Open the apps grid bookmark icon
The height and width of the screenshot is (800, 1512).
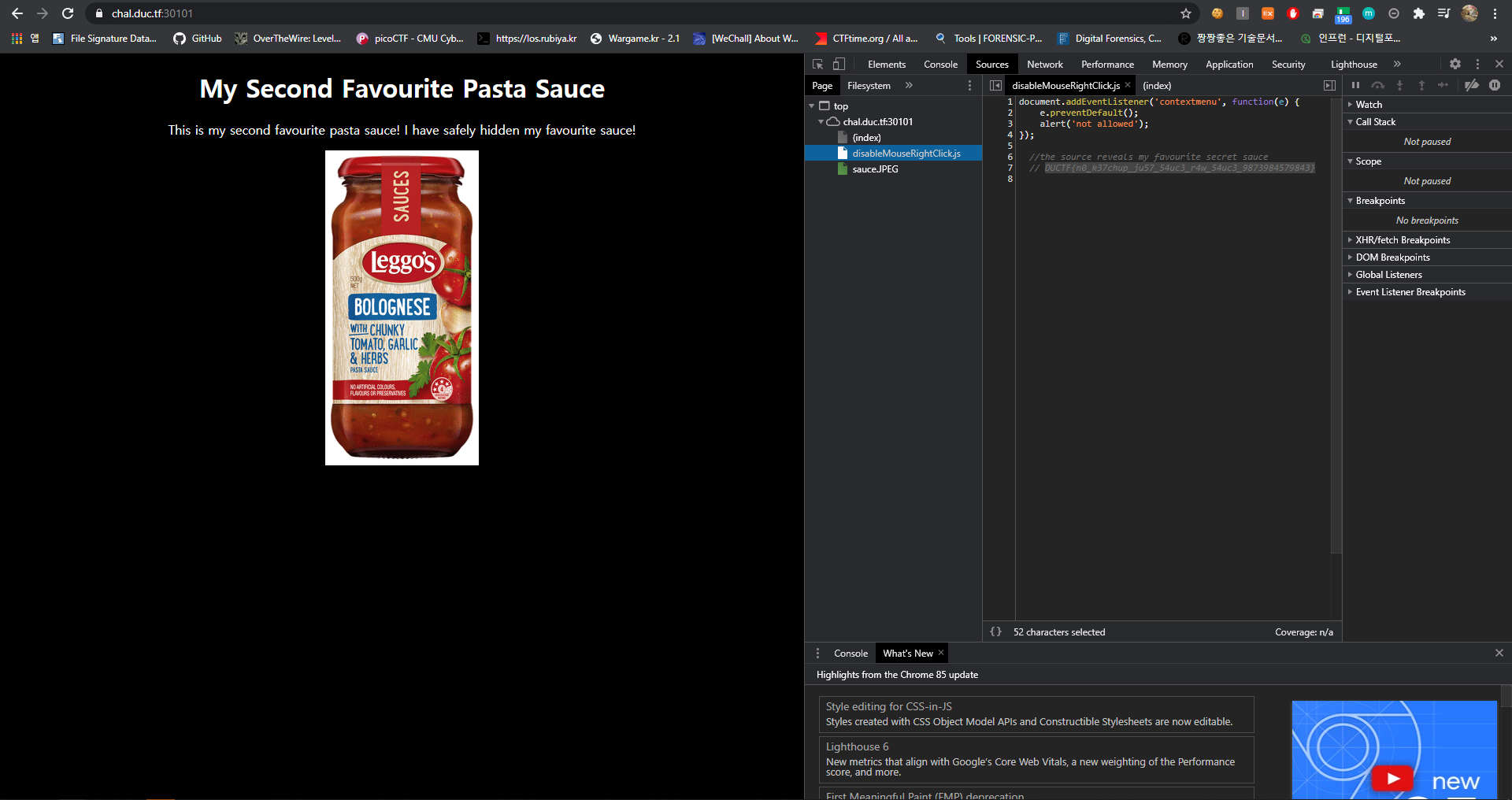(x=17, y=39)
